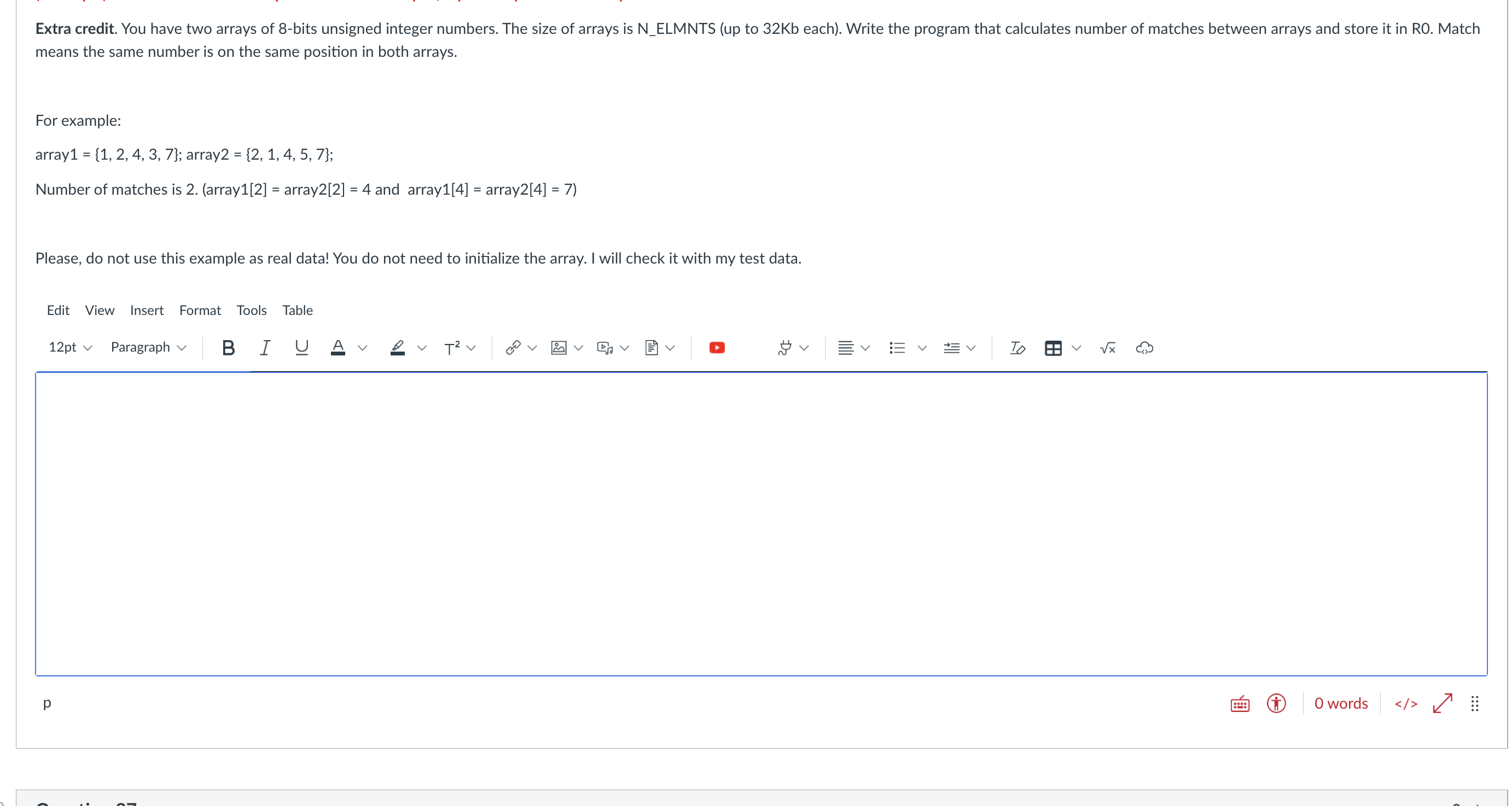Open the Paragraph style dropdown

click(147, 347)
